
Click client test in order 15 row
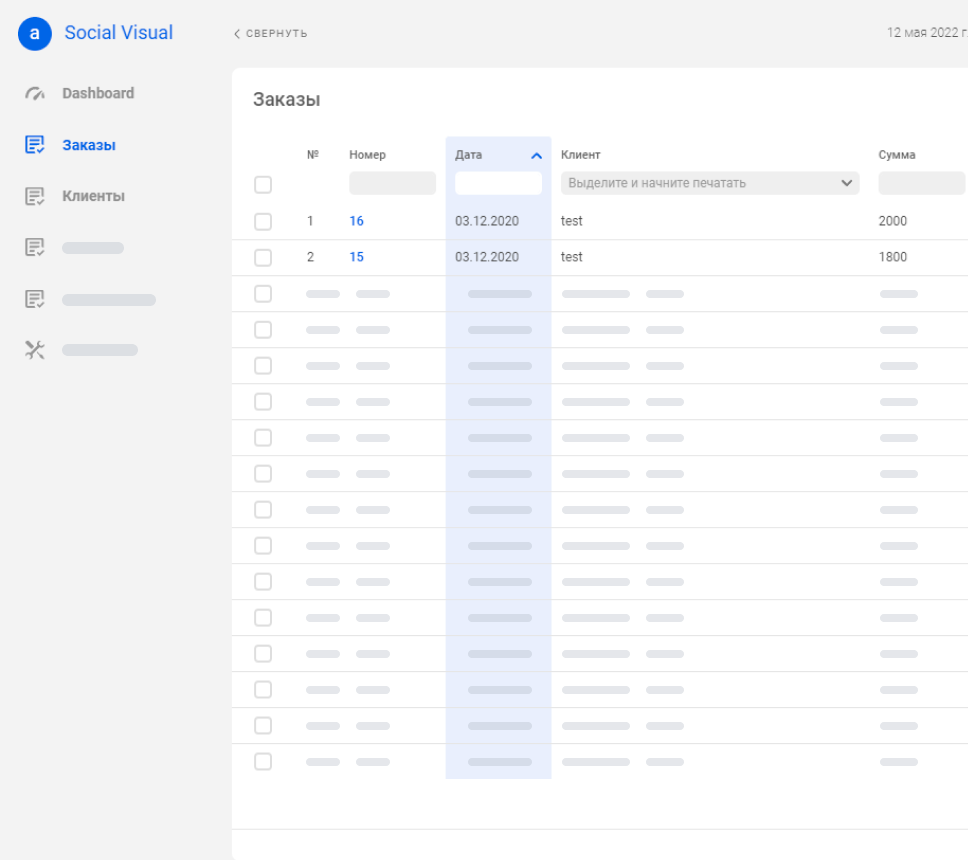tap(572, 257)
